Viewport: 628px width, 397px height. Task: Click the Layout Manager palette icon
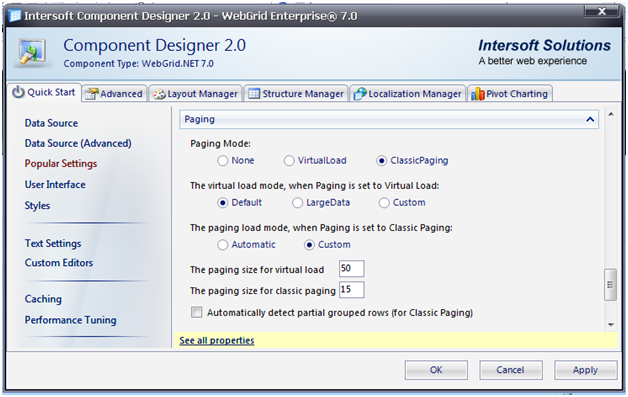pyautogui.click(x=159, y=94)
